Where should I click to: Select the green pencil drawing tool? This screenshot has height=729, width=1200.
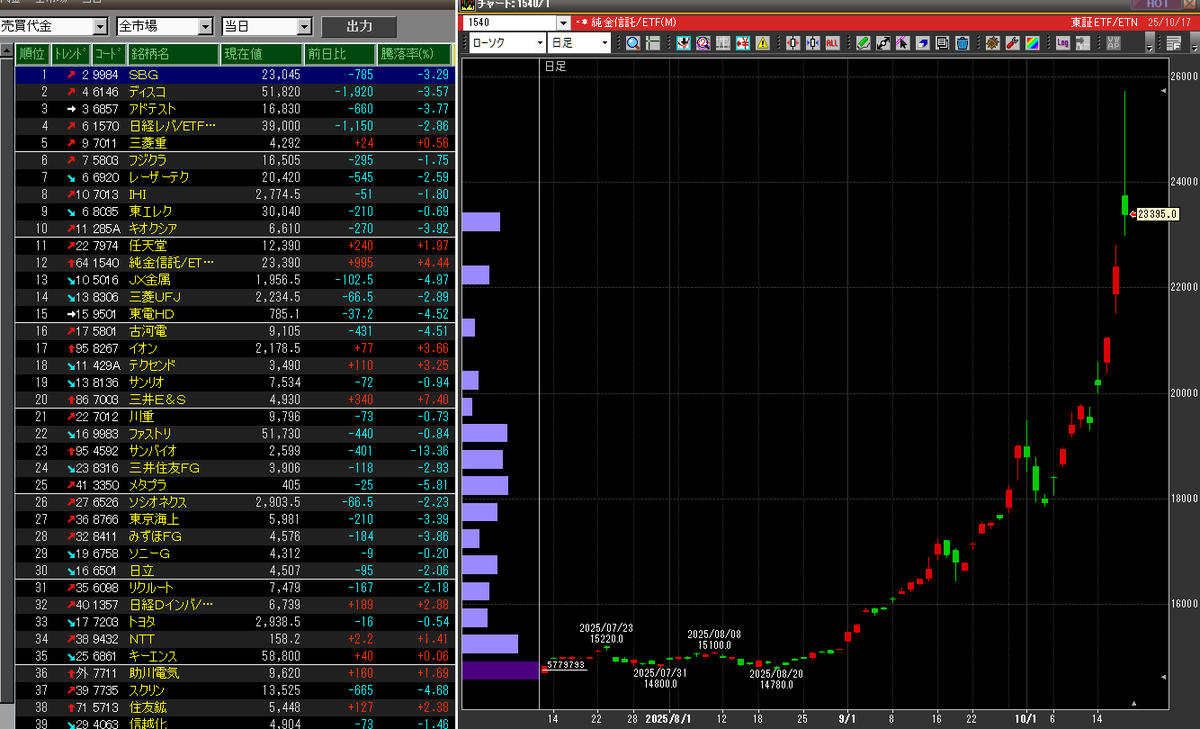863,43
